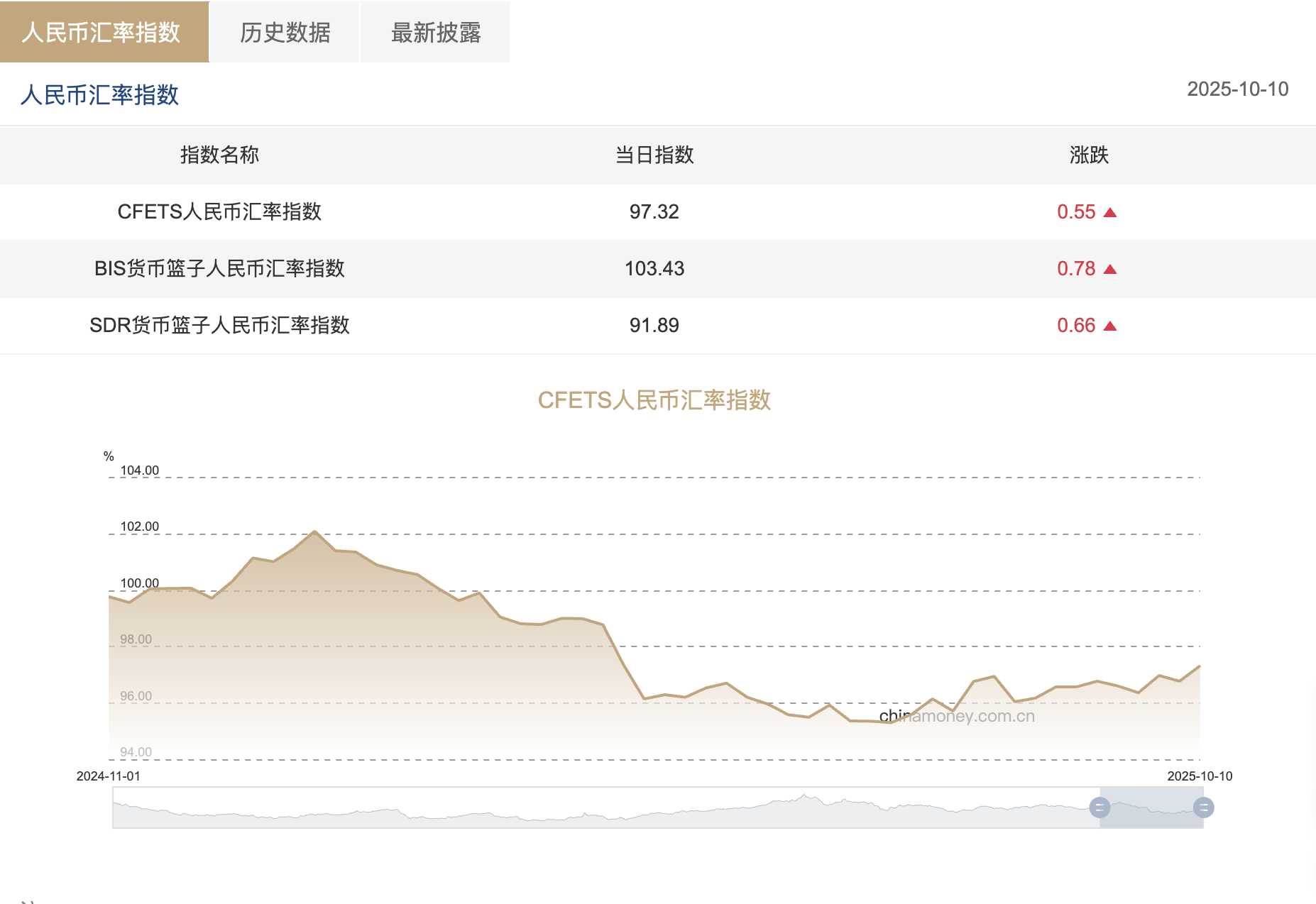Click the chinamoney.com.cn watermark on the chart

click(x=956, y=716)
